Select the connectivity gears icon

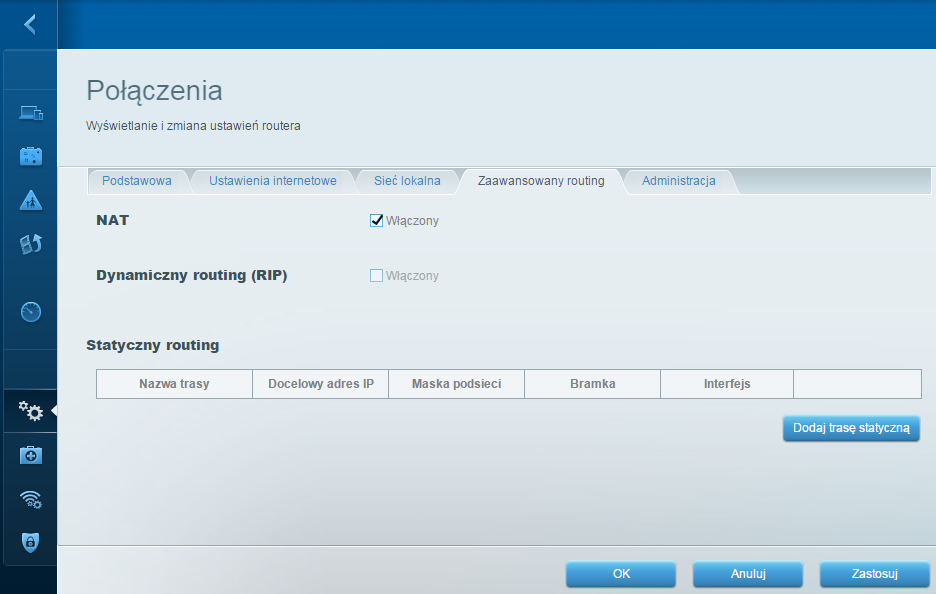coord(30,411)
